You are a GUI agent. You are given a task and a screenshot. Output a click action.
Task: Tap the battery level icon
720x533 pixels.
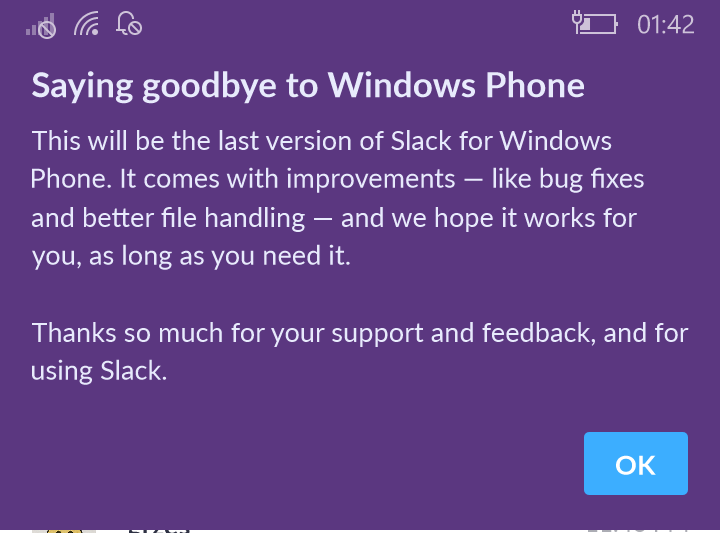click(x=601, y=24)
